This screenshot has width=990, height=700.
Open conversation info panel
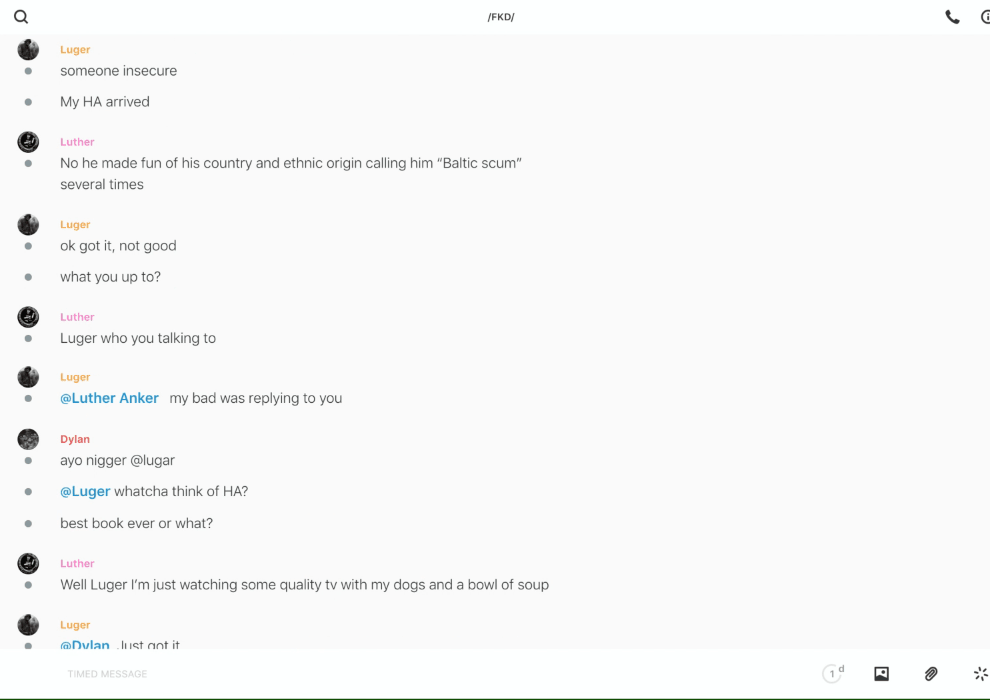(985, 17)
